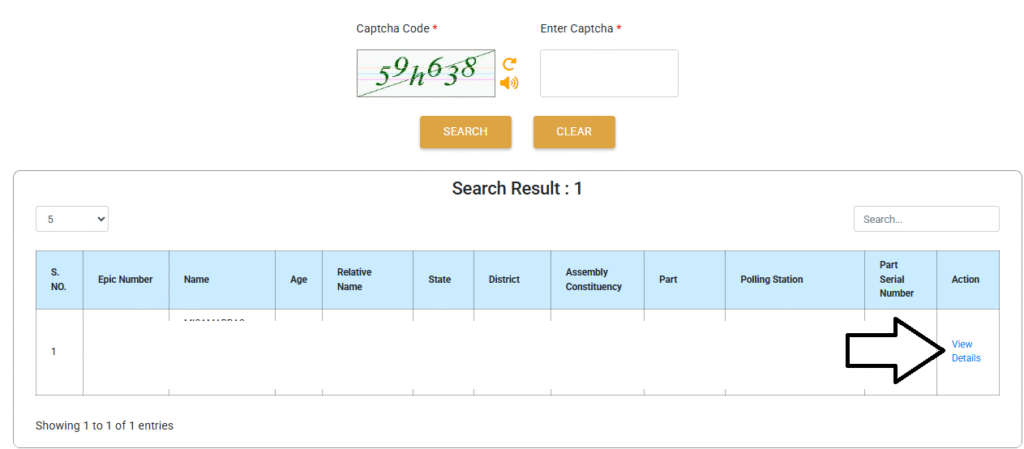
Task: Click the Part Serial Number column header
Action: click(x=897, y=280)
